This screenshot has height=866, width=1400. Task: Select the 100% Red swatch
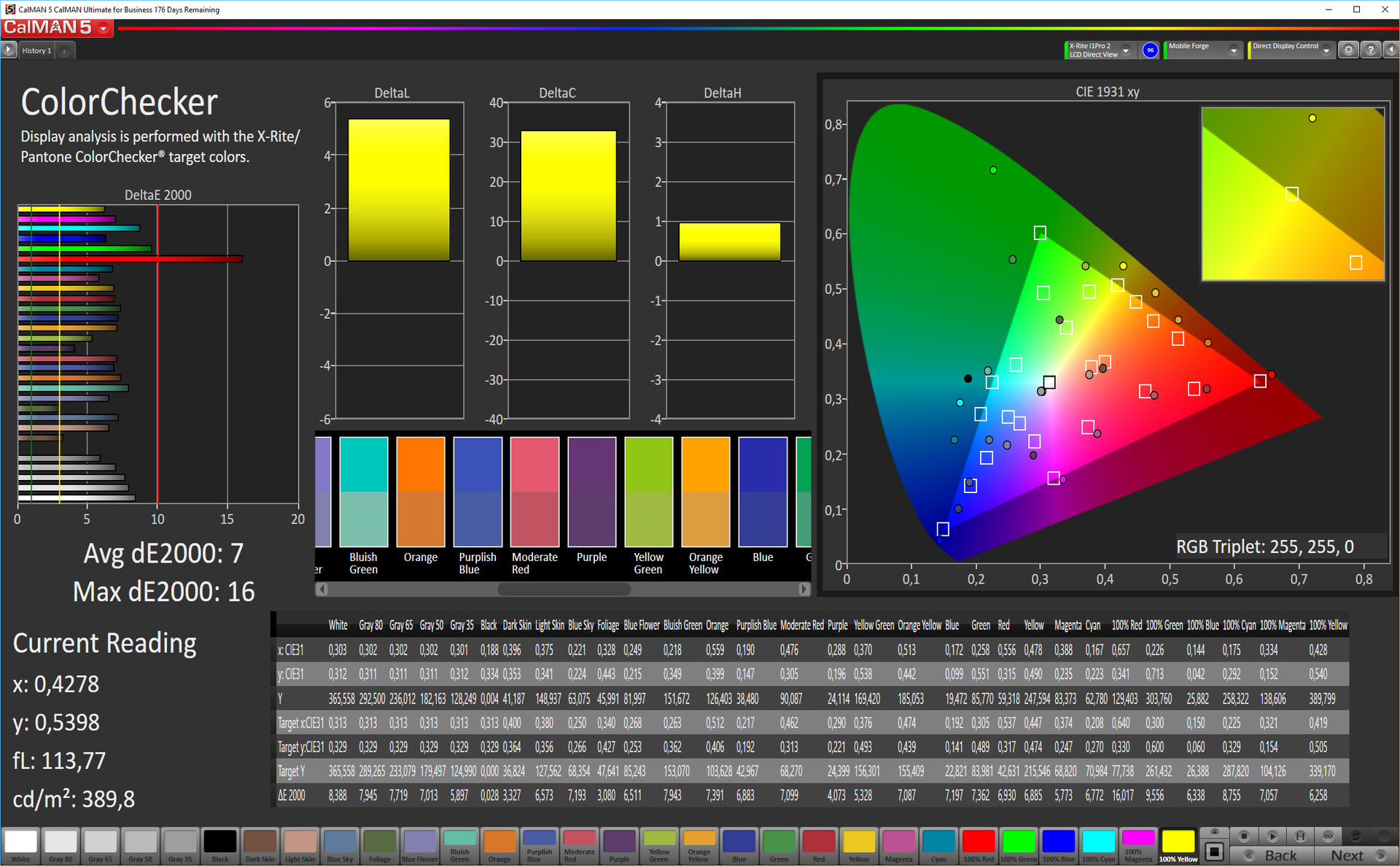[x=979, y=846]
